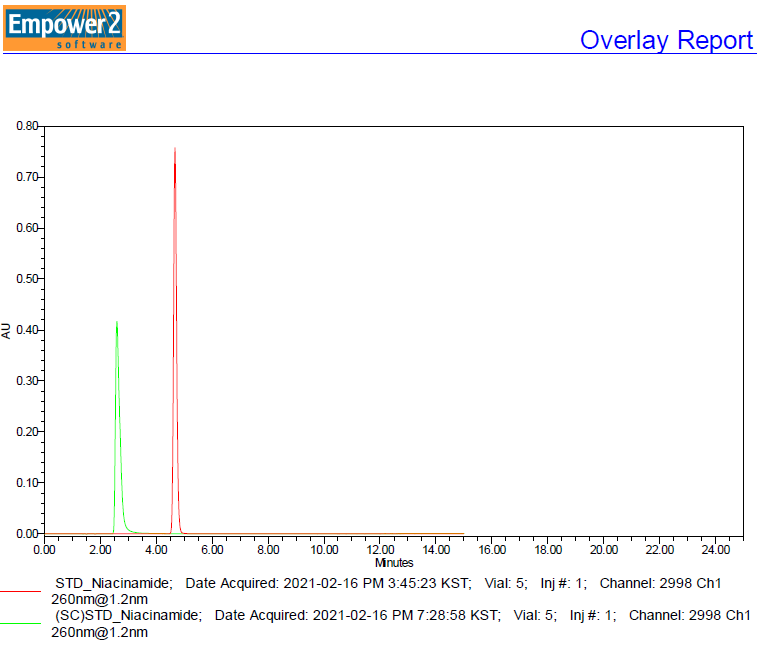The height and width of the screenshot is (649, 757).
Task: Click the red legend line swatch
Action: (x=20, y=591)
